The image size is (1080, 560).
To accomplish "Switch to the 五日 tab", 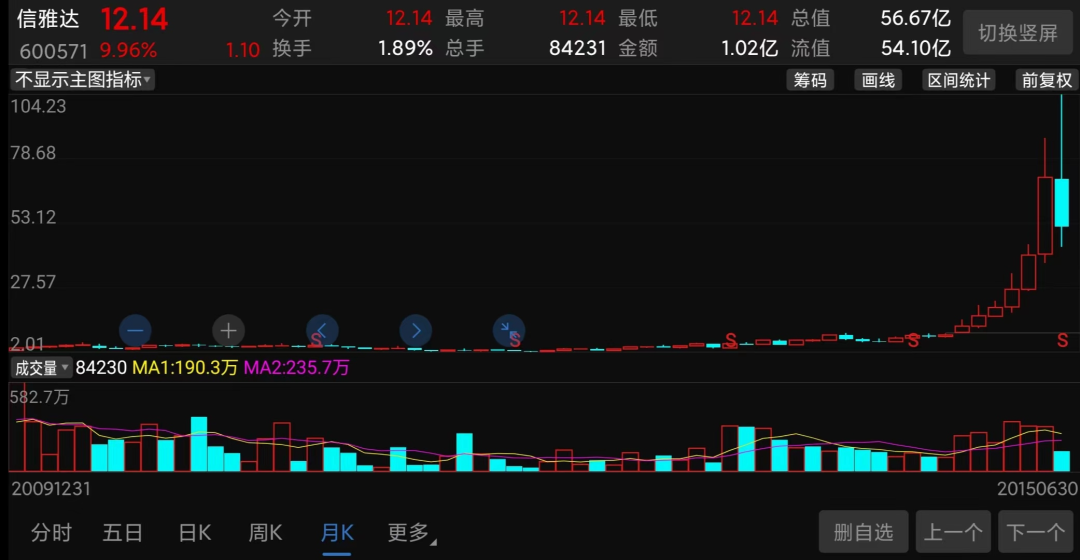I will click(123, 532).
